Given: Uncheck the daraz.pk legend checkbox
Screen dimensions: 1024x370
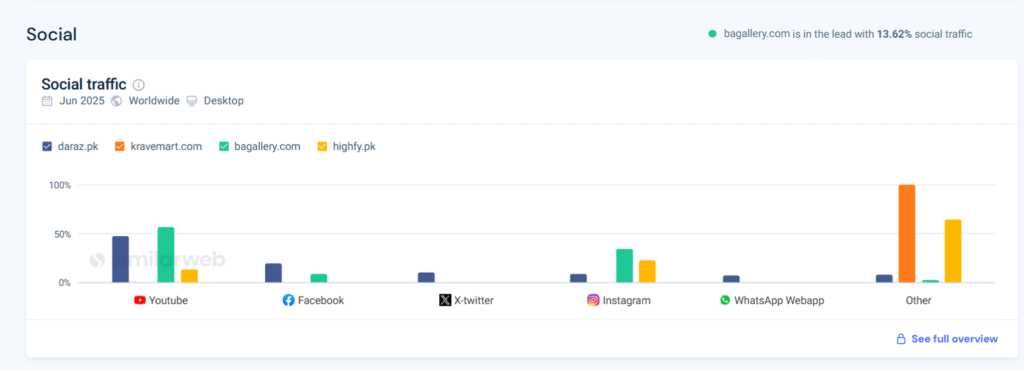Looking at the screenshot, I should 47,146.
